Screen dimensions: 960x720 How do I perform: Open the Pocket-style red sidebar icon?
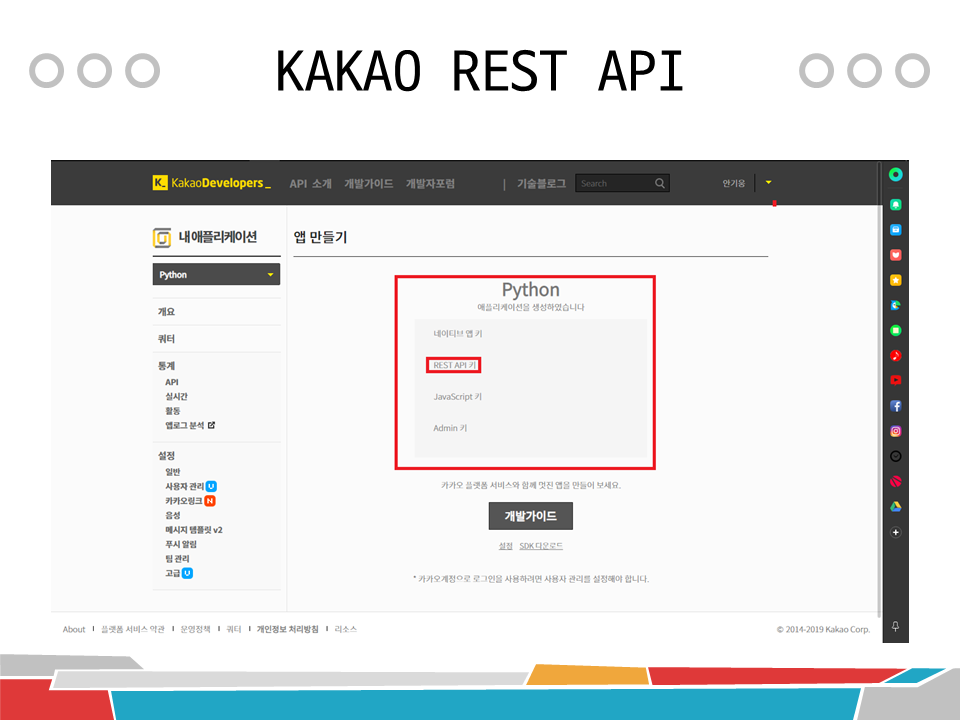(895, 255)
